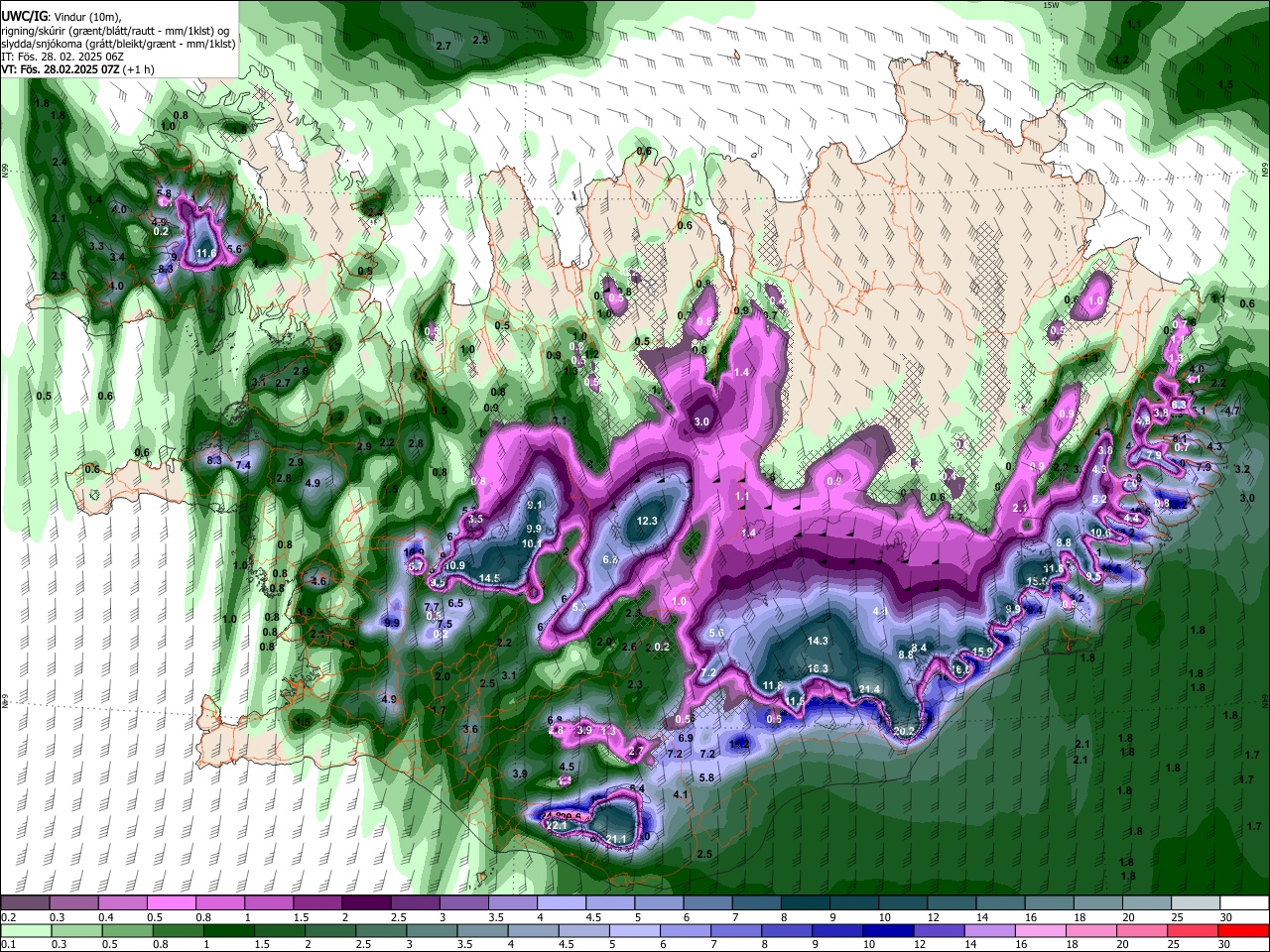1270x952 pixels.
Task: Click the 3.0 value in the purple area
Action: click(x=701, y=421)
